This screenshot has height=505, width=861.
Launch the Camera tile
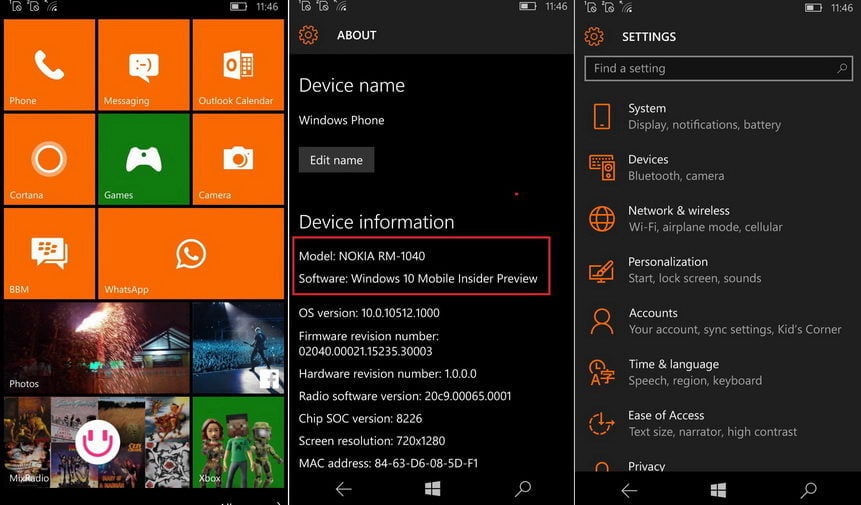(238, 159)
